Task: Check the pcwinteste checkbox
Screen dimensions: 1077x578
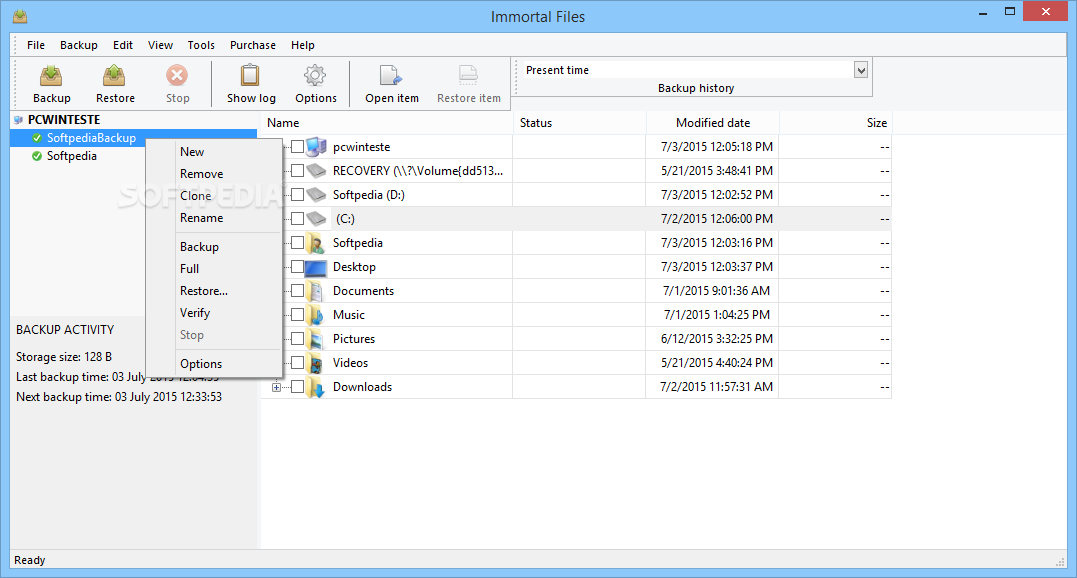Action: tap(297, 146)
